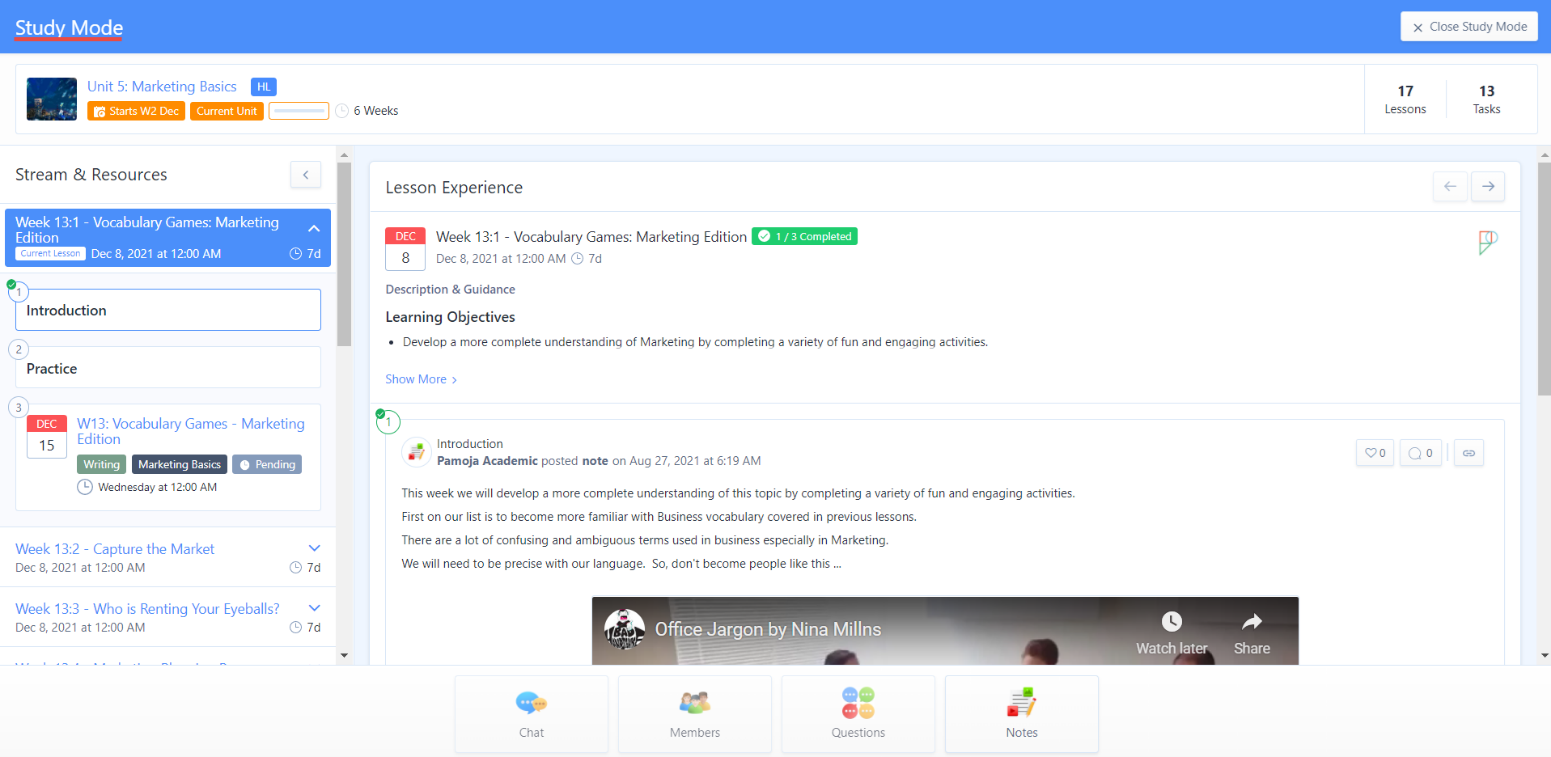Image resolution: width=1551 pixels, height=757 pixels.
Task: Like the Introduction post with heart button
Action: pyautogui.click(x=1375, y=453)
